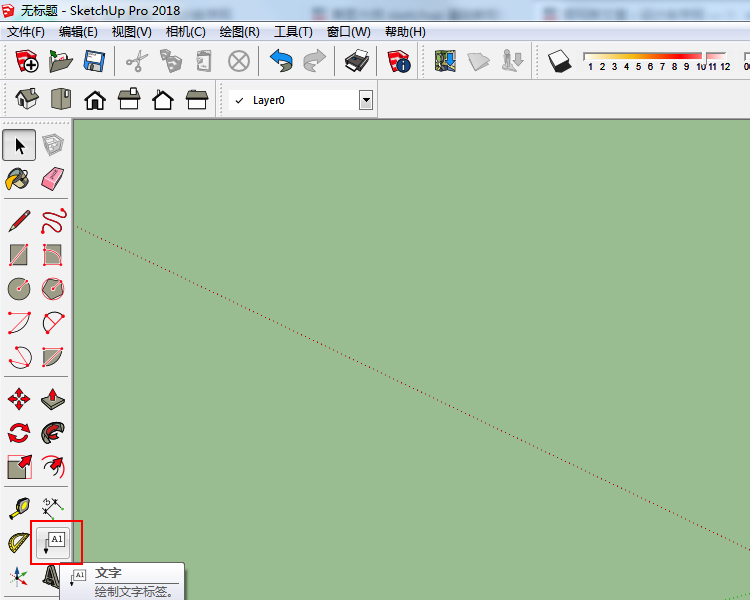This screenshot has height=600, width=750.
Task: Click the Undo button
Action: 281,62
